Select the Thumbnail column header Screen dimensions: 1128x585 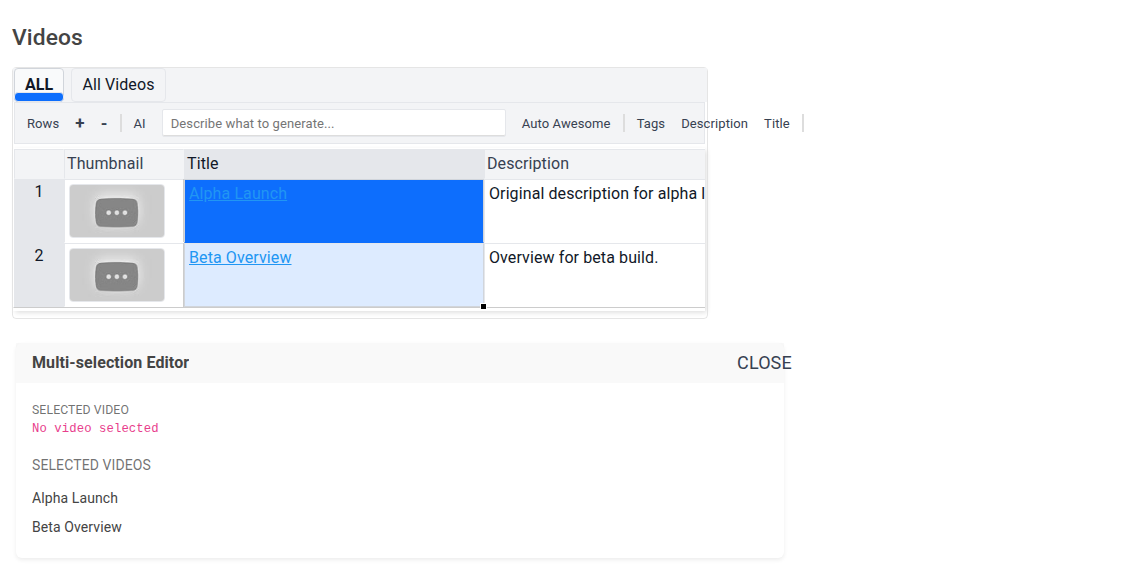click(x=124, y=164)
